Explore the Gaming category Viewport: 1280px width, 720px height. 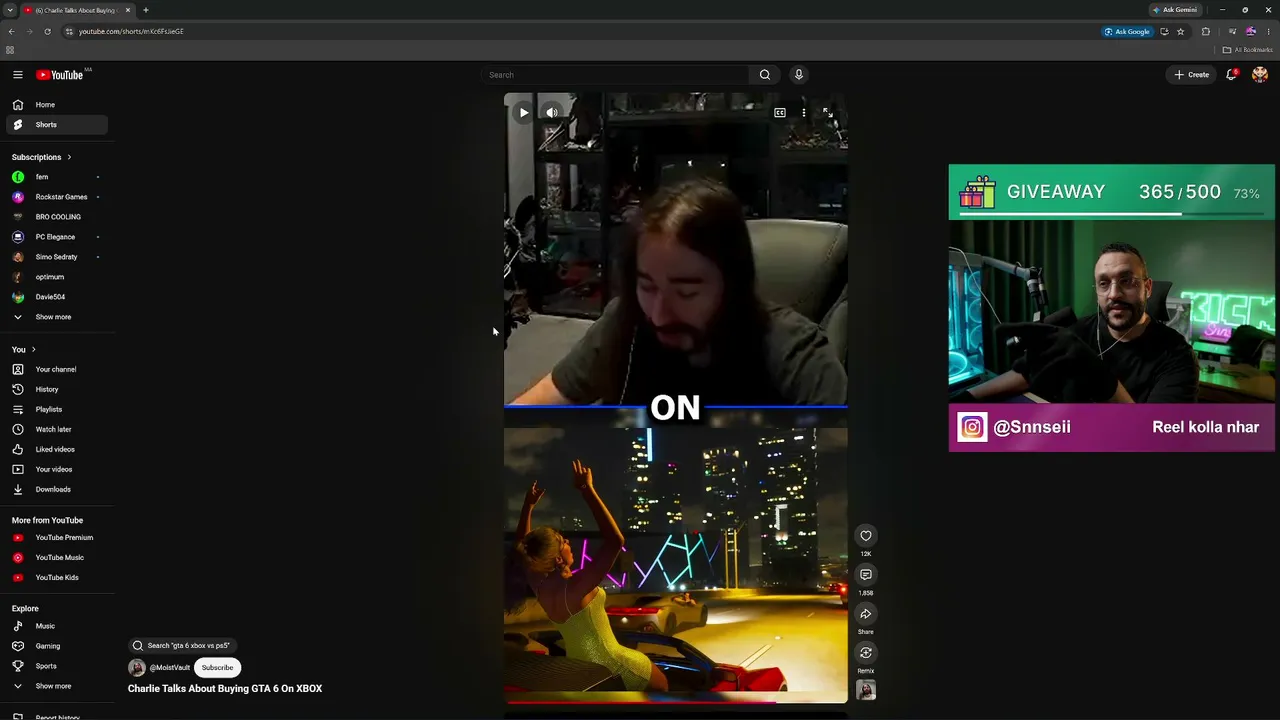click(57, 646)
